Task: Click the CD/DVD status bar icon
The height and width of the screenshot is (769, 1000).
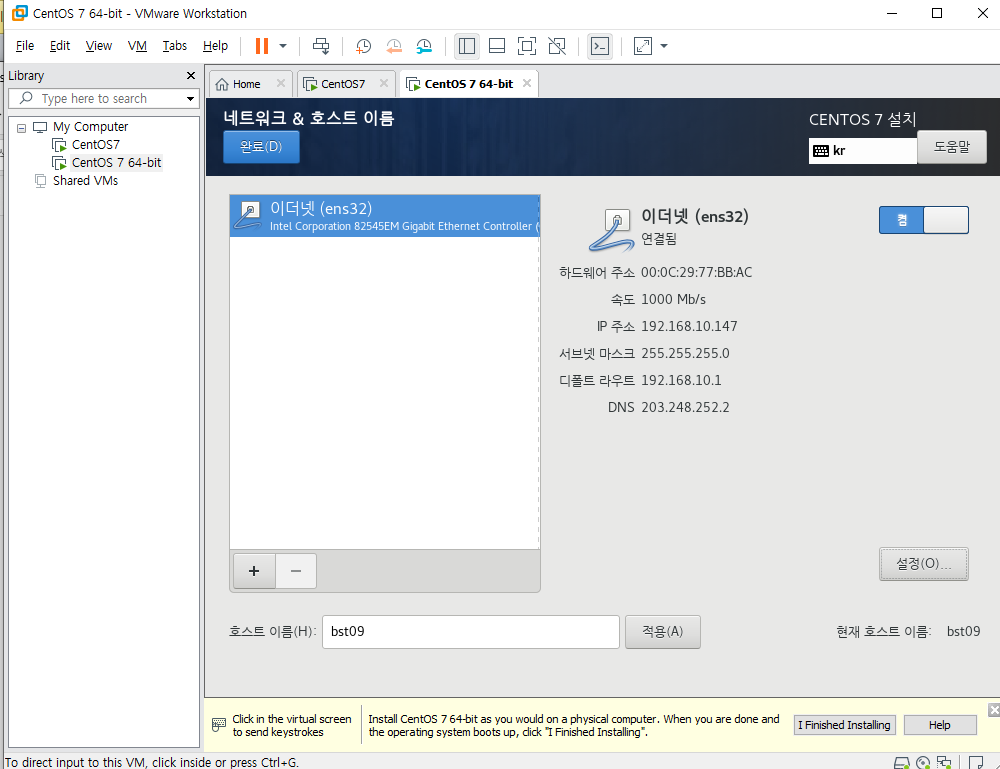Action: click(x=923, y=763)
